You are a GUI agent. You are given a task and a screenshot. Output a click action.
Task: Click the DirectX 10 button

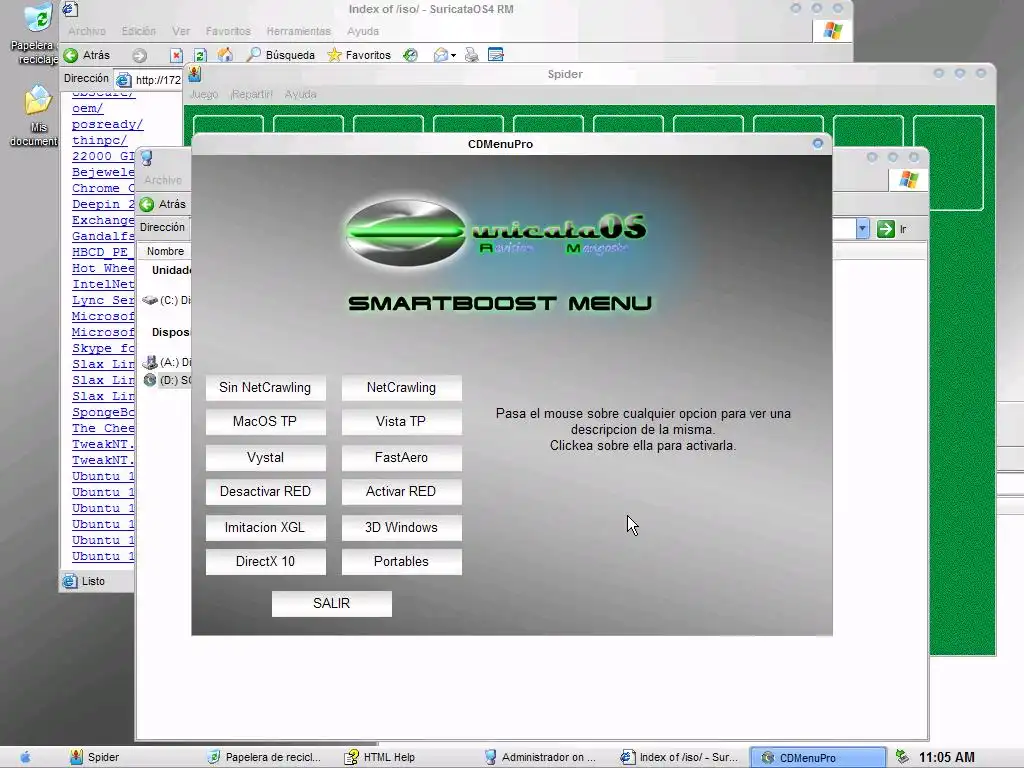pos(265,561)
